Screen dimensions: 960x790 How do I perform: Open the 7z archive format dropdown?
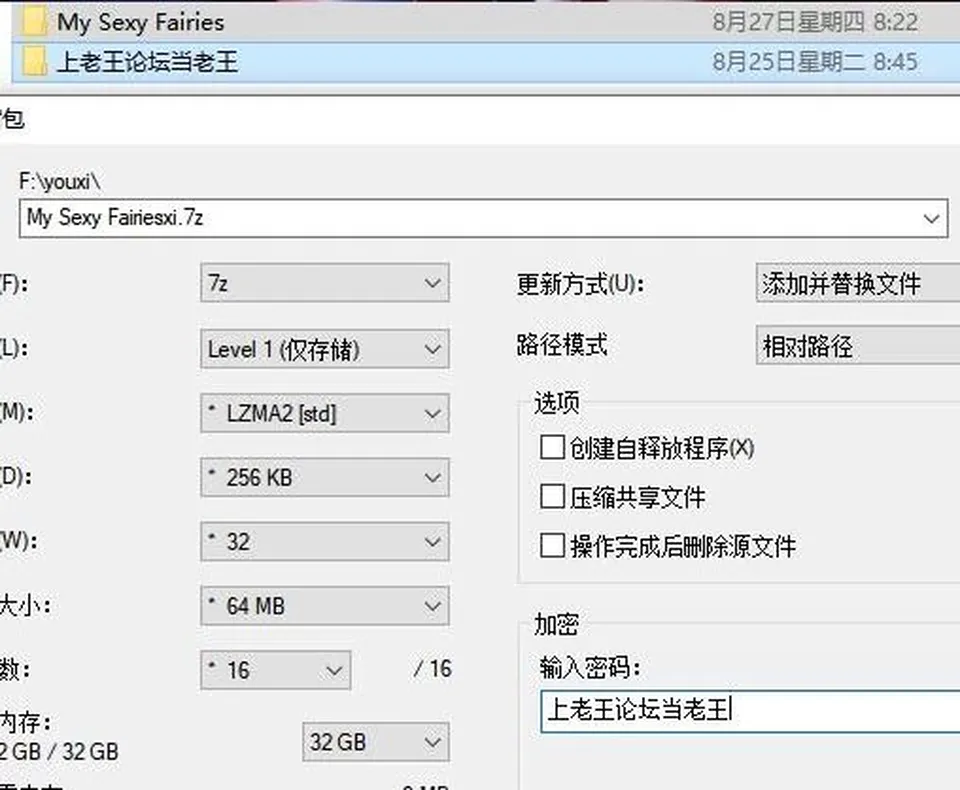[325, 283]
